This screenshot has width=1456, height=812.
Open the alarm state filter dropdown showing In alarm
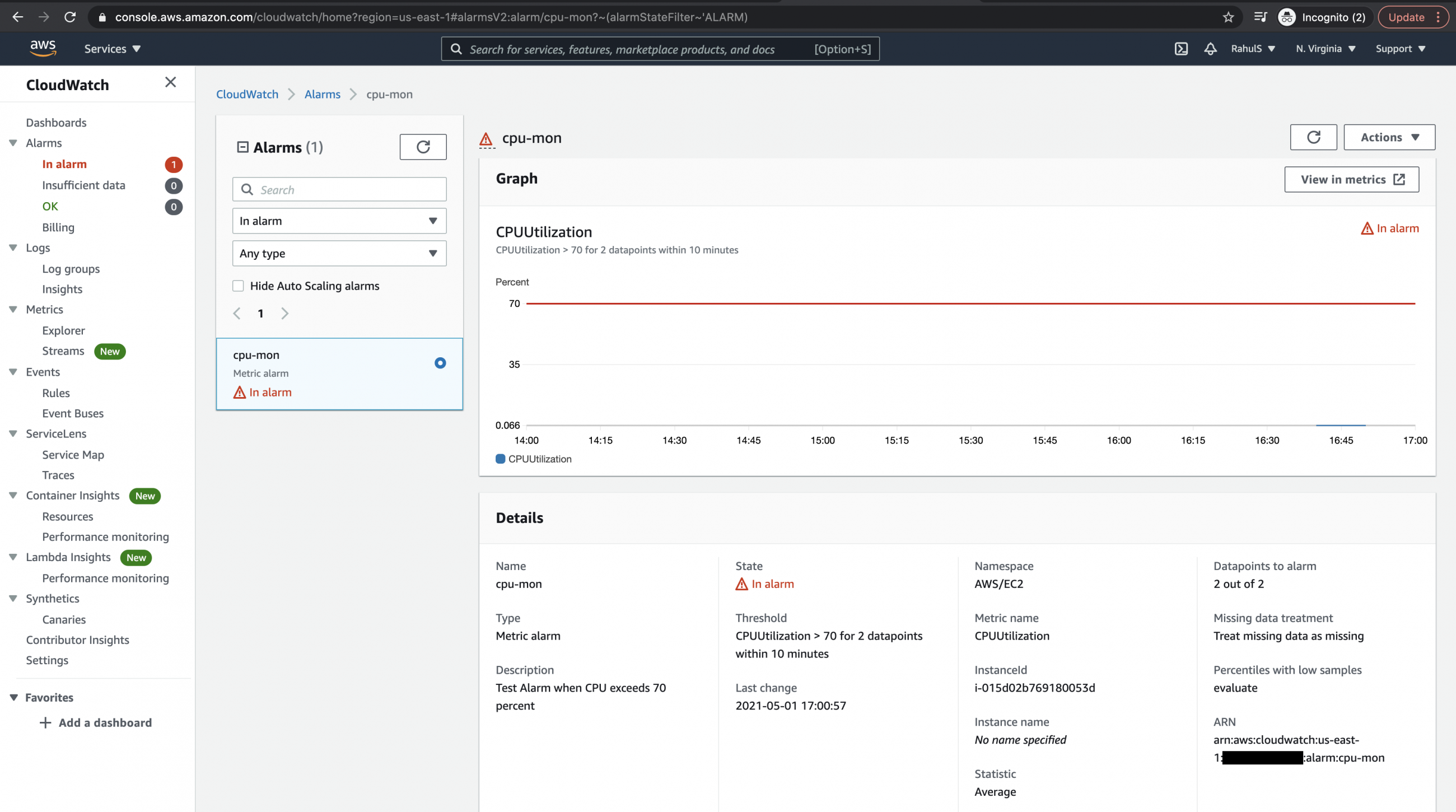coord(339,221)
